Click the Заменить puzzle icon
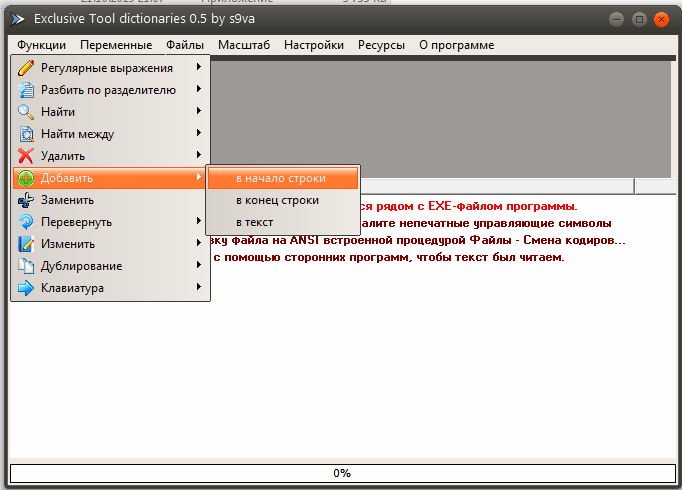 (x=26, y=200)
